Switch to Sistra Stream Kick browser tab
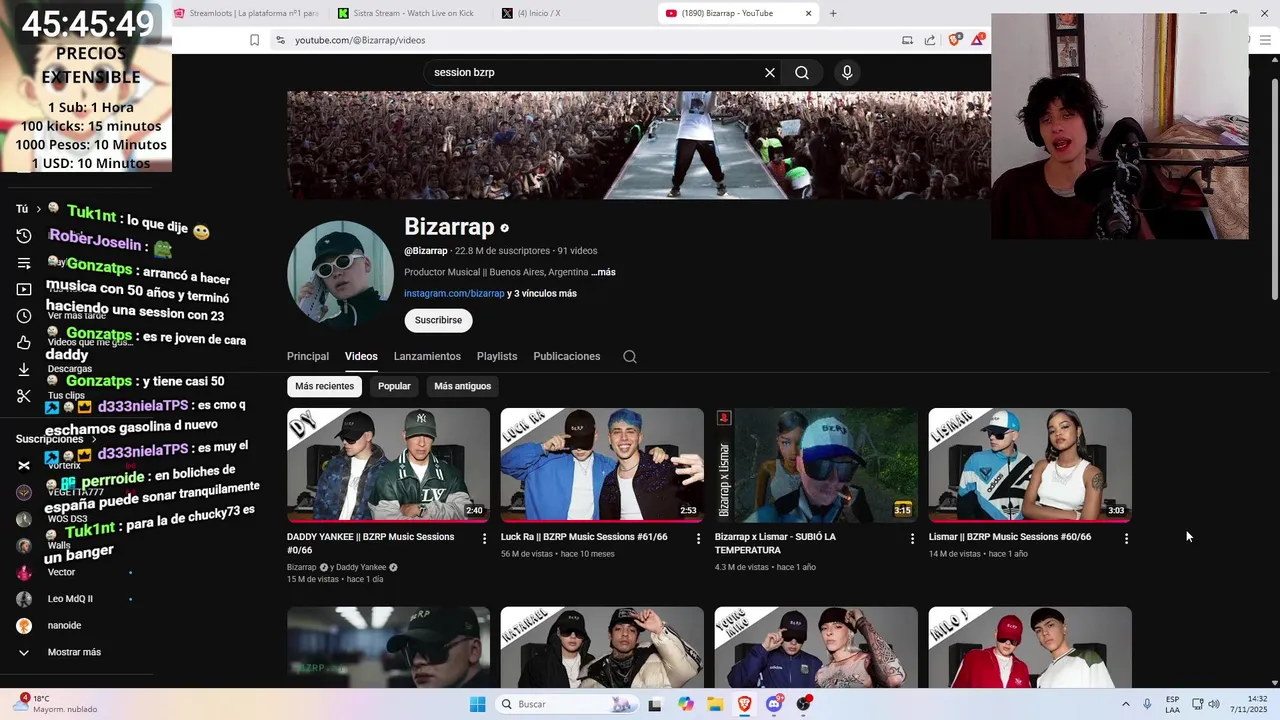Viewport: 1280px width, 720px height. point(410,13)
